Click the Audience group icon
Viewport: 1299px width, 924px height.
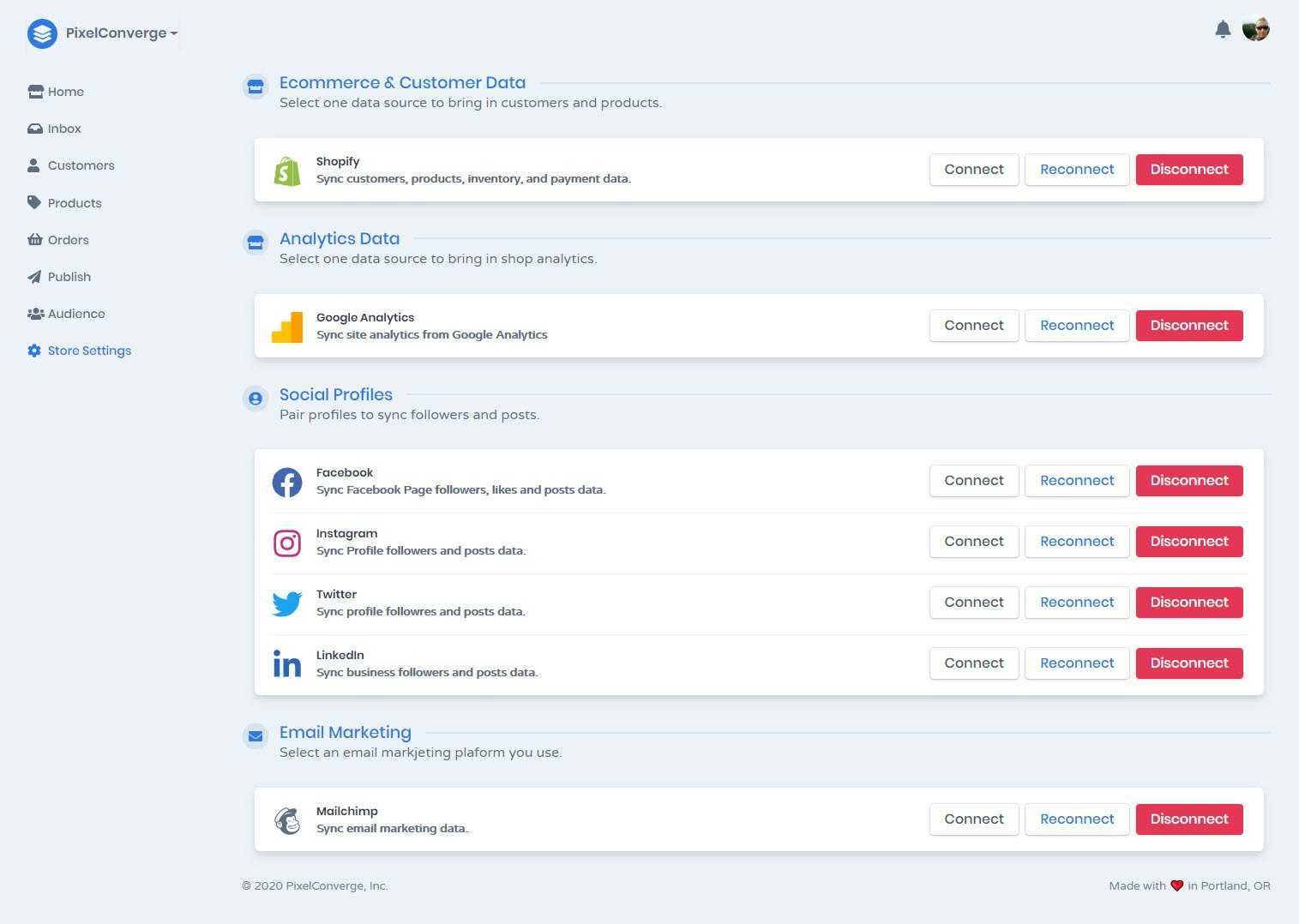point(36,314)
